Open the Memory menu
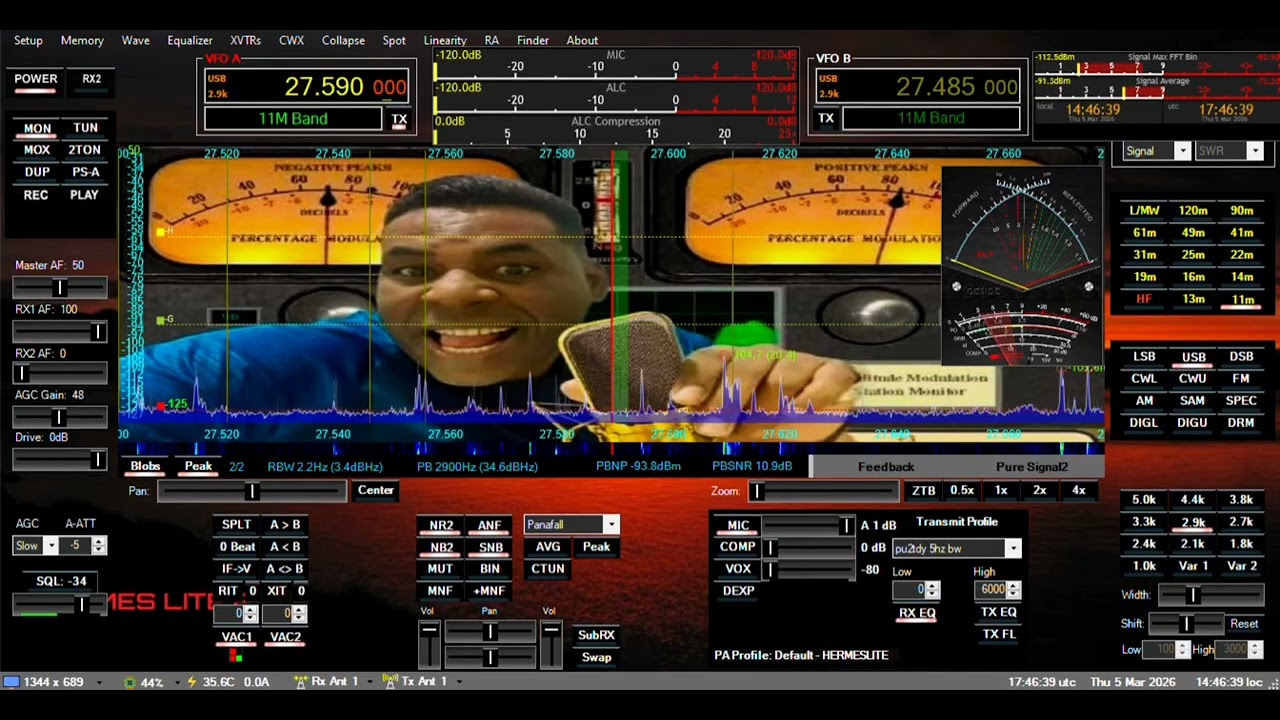This screenshot has width=1280, height=720. (x=82, y=41)
